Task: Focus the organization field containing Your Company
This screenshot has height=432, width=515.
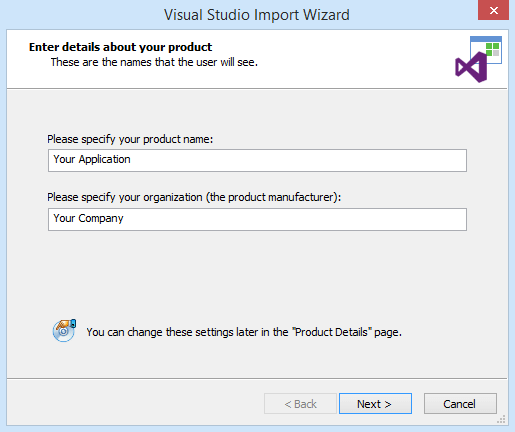Action: (257, 219)
